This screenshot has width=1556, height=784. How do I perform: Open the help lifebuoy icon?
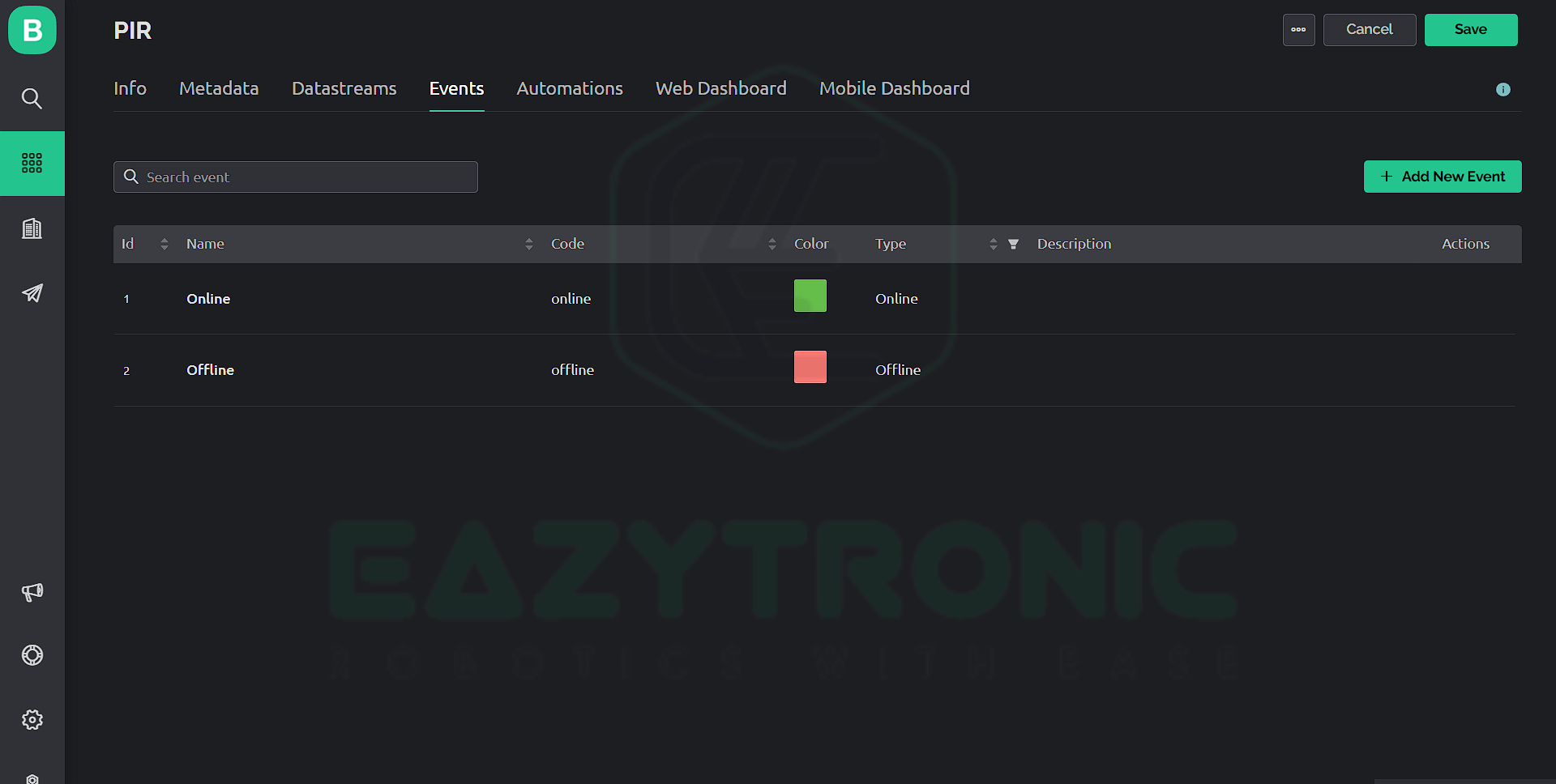click(32, 655)
